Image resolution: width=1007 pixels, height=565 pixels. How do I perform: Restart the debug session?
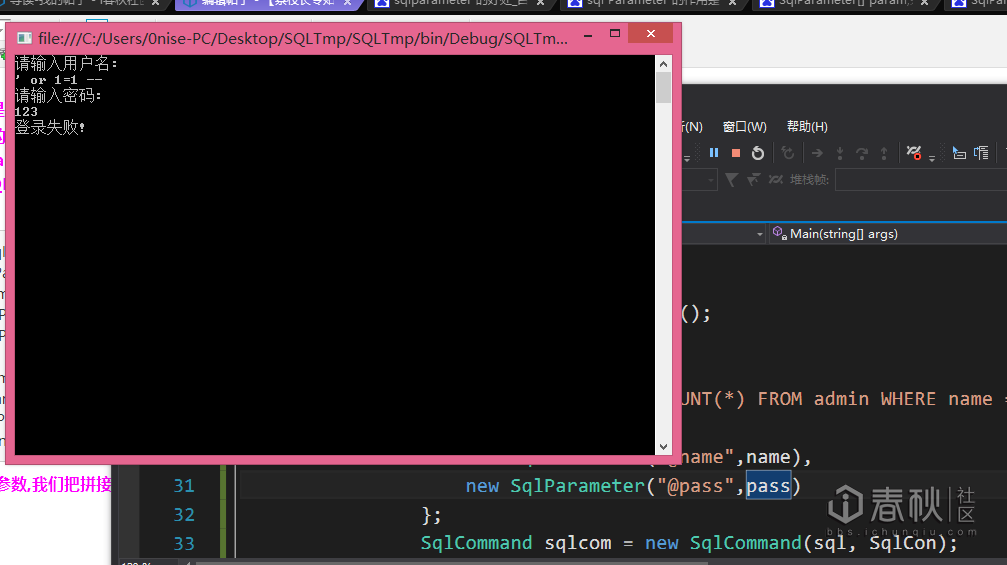tap(758, 153)
